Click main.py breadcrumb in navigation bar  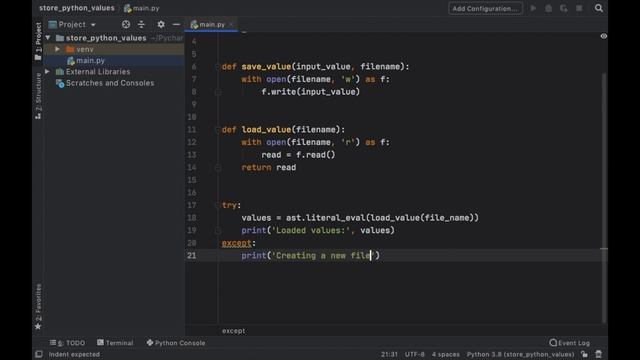[142, 8]
